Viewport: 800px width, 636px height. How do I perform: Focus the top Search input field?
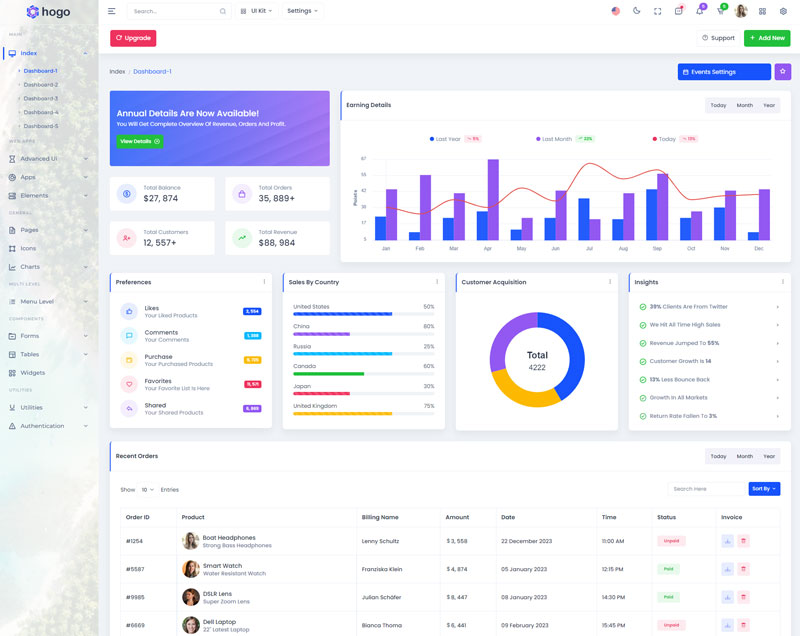pos(175,11)
